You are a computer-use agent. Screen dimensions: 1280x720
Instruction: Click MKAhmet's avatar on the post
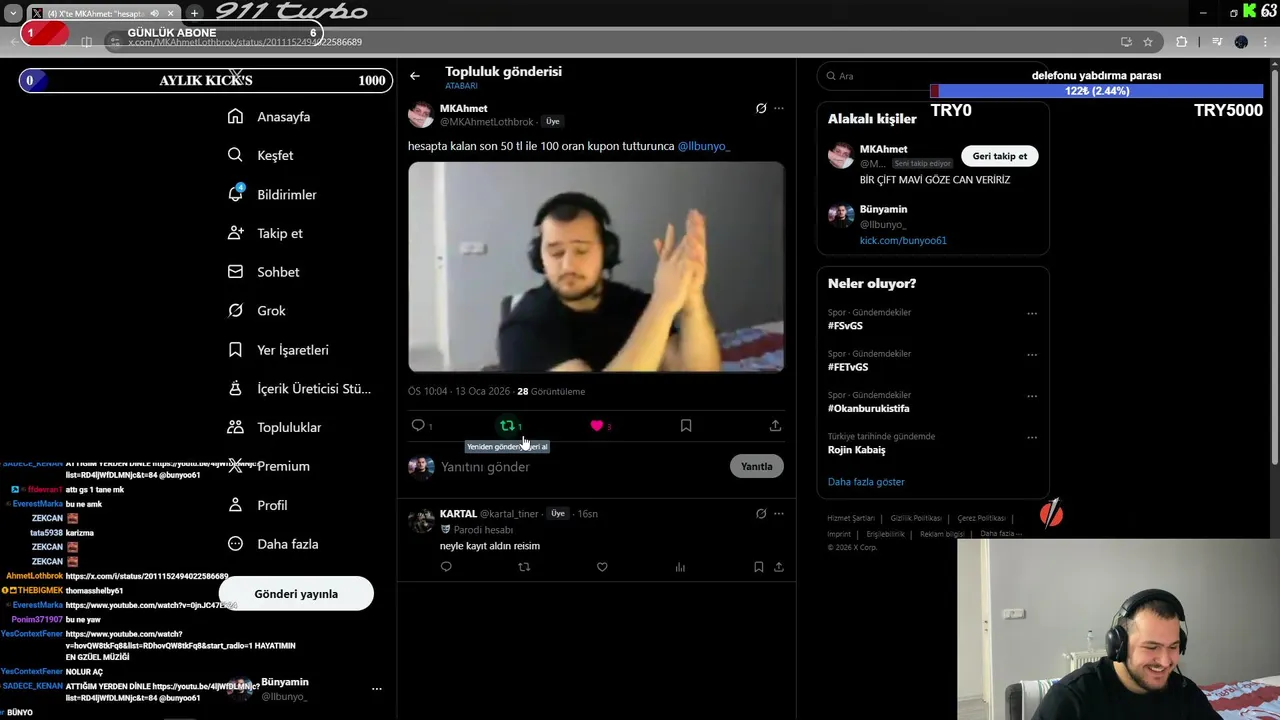421,114
